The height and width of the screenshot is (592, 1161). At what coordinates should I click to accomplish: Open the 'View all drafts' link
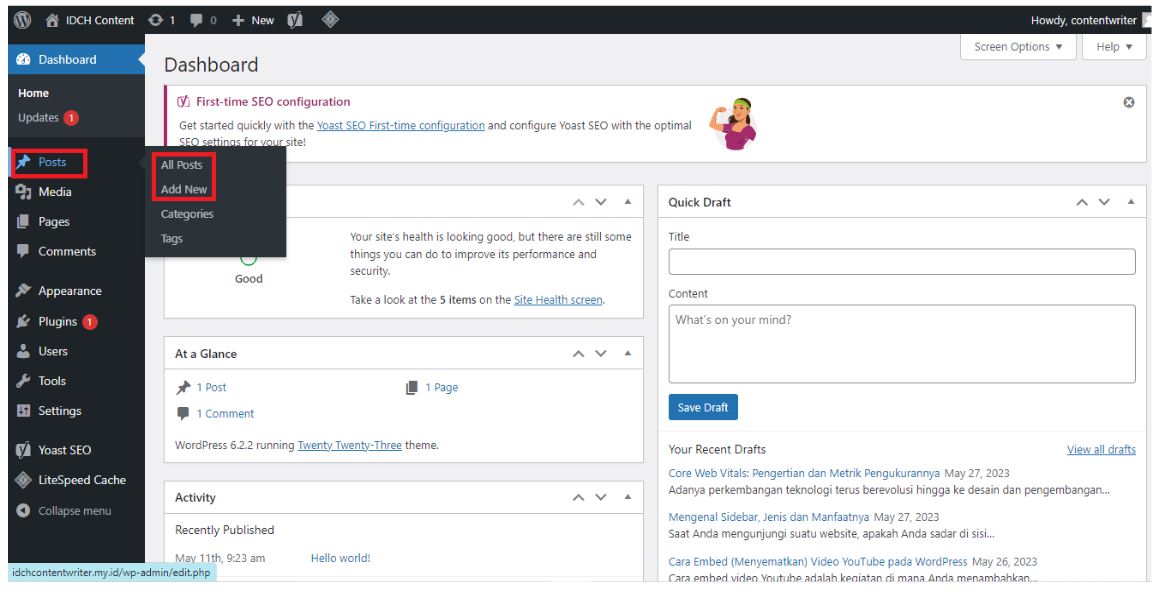1104,449
